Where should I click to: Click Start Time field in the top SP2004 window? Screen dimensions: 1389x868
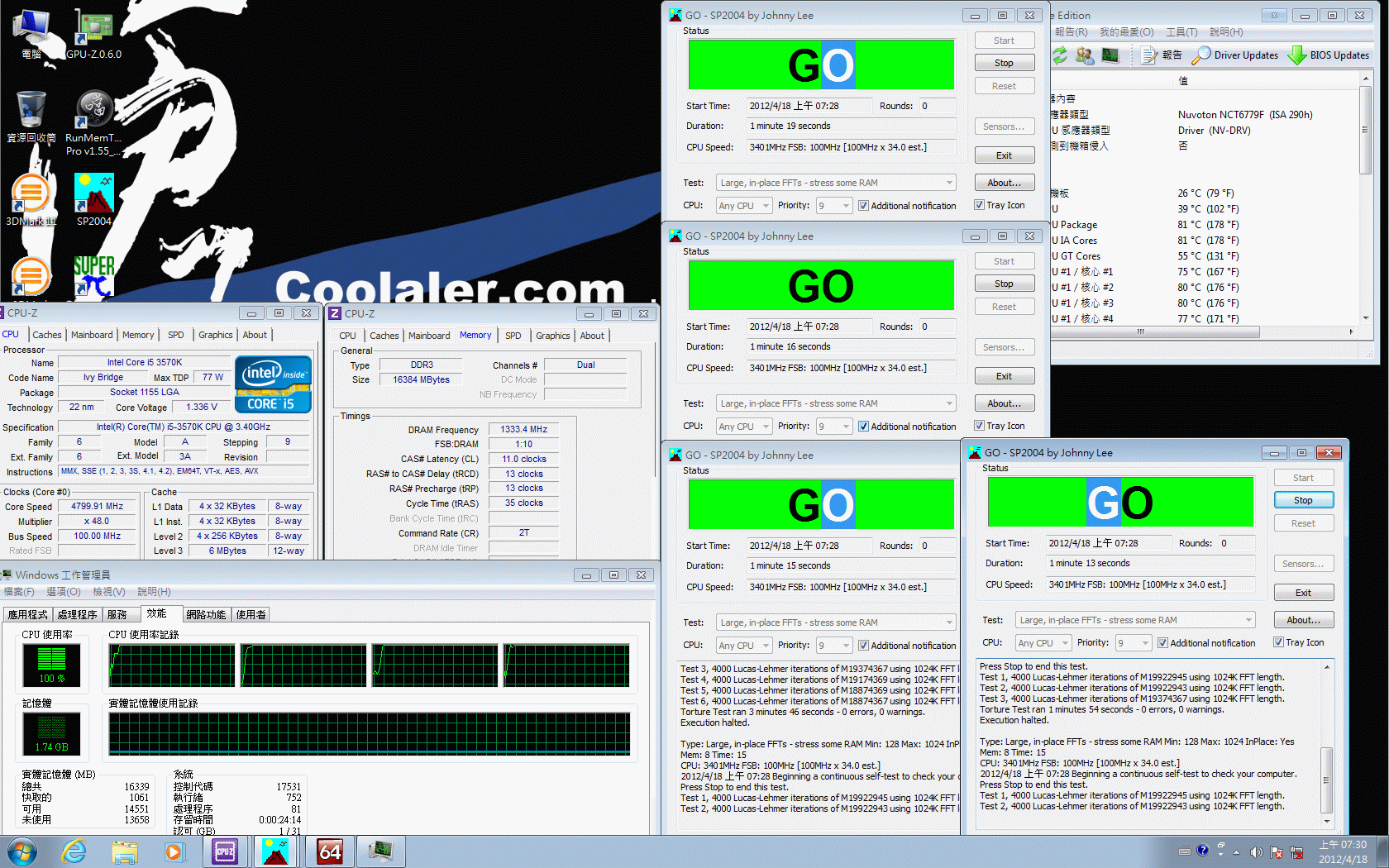pyautogui.click(x=809, y=106)
